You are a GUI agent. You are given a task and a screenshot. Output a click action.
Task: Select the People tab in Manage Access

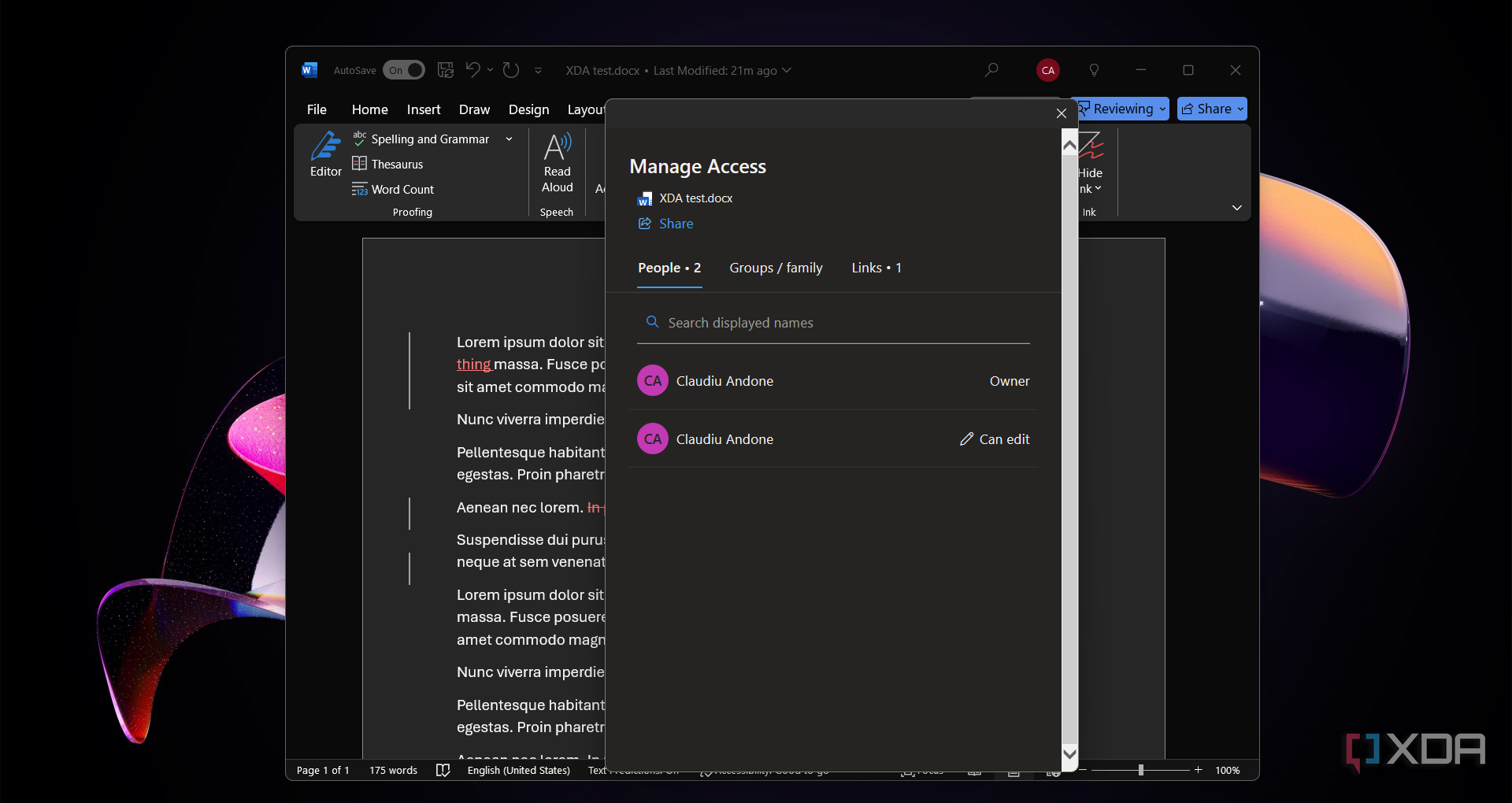pos(669,268)
